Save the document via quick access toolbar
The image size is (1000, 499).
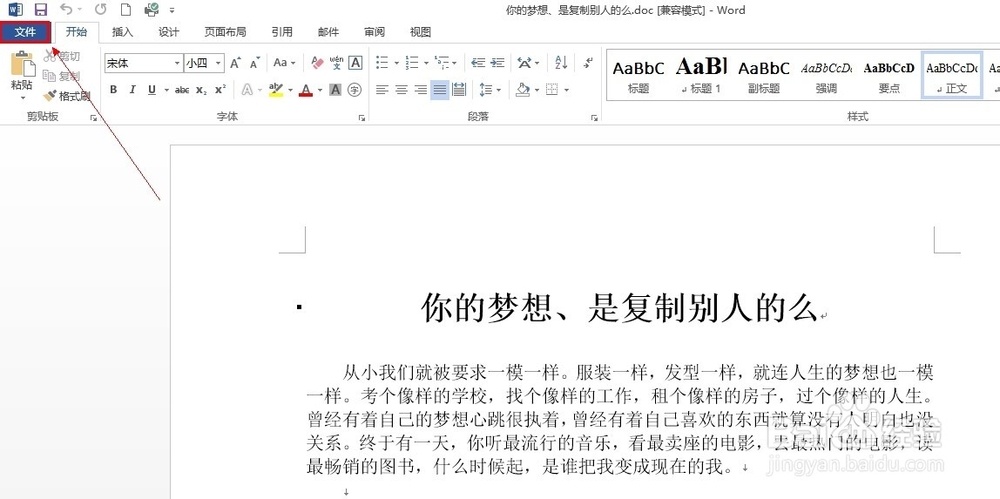coord(41,10)
